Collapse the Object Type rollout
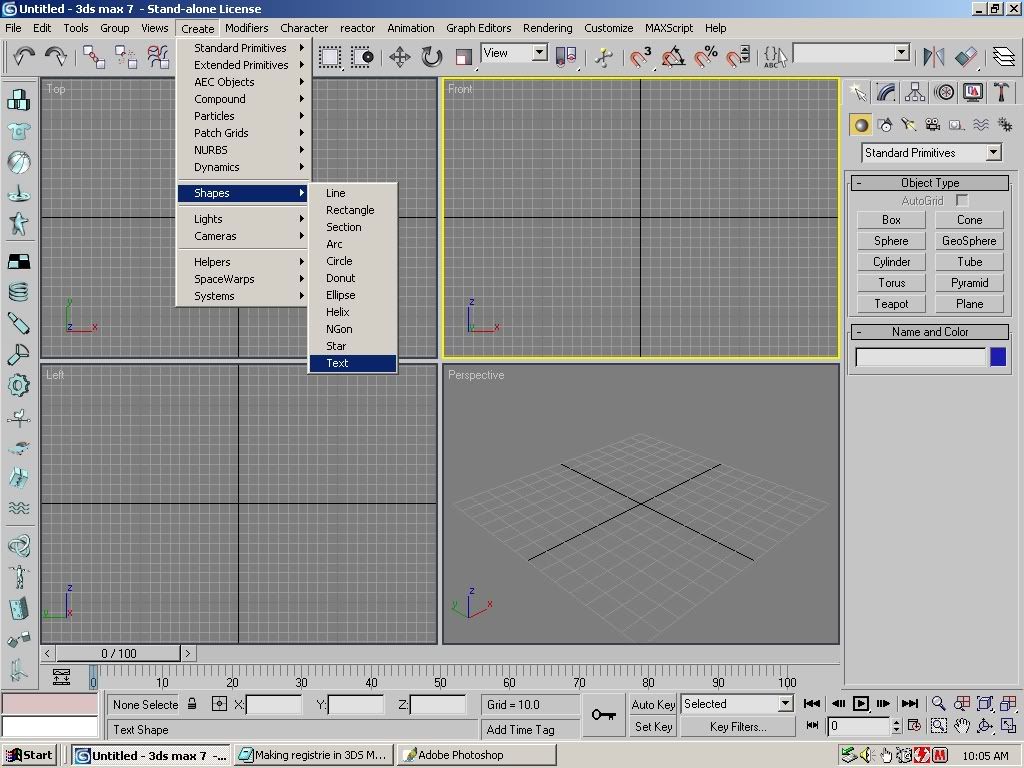Viewport: 1024px width, 768px height. pyautogui.click(x=930, y=183)
